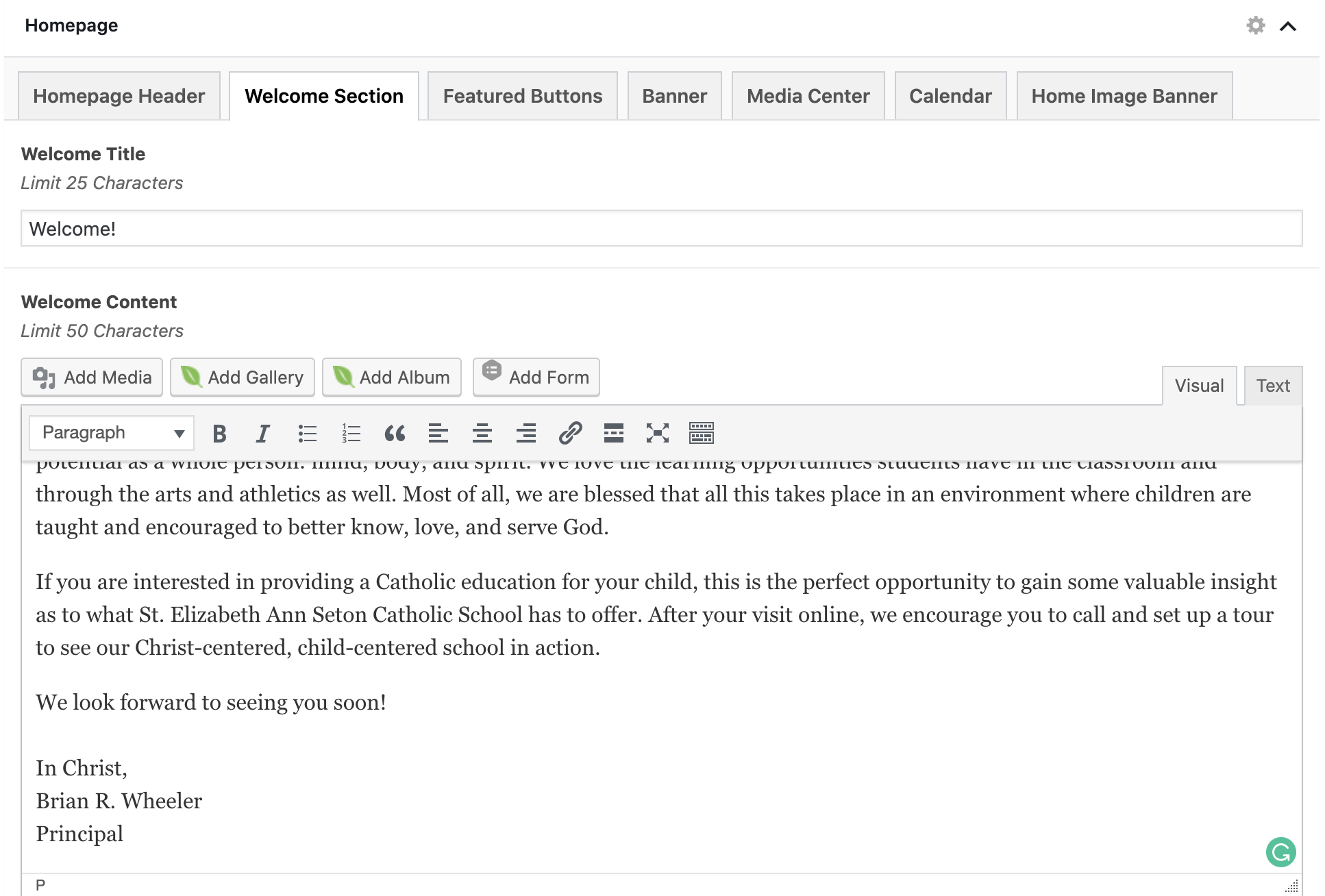Toggle the toolbar kitchen sink
1325x896 pixels.
(x=701, y=433)
